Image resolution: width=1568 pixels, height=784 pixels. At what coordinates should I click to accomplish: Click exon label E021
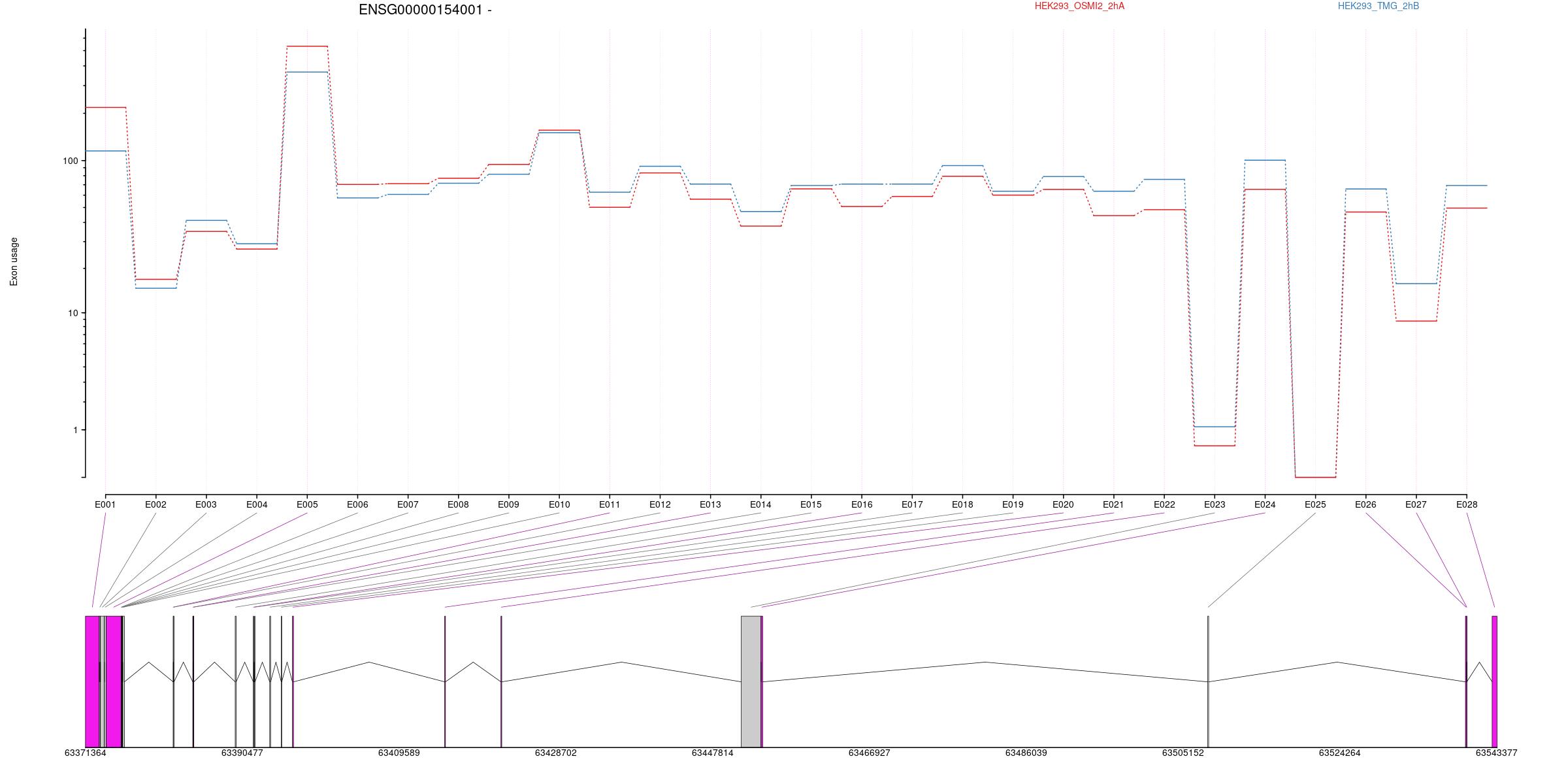tap(1113, 504)
